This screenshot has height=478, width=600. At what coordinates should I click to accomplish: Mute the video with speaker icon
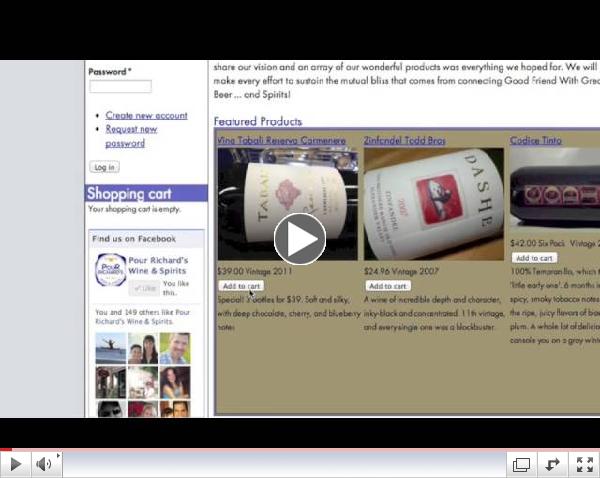point(44,464)
